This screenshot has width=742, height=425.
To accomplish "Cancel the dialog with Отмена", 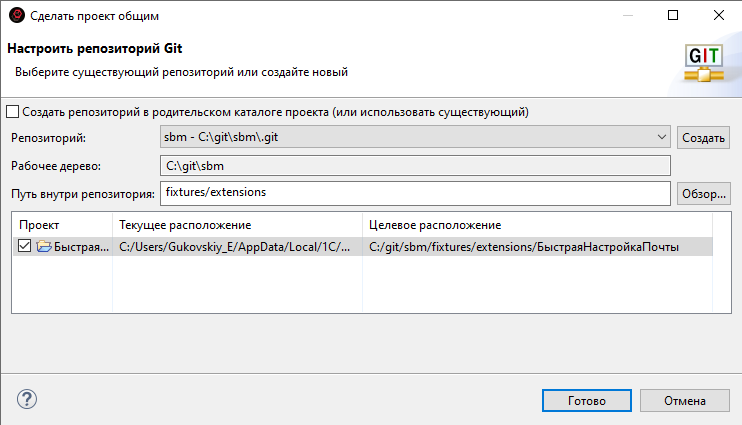I will [x=685, y=400].
